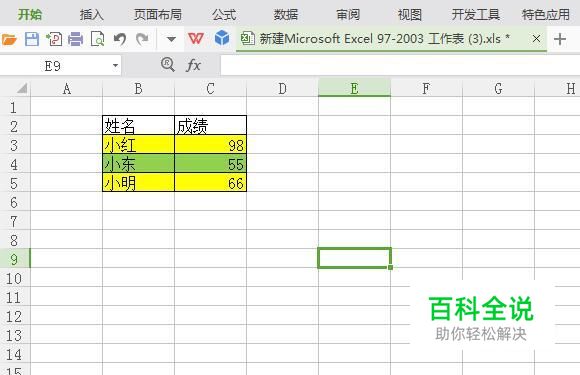
Task: Select the green cell 小东
Action: (x=138, y=164)
